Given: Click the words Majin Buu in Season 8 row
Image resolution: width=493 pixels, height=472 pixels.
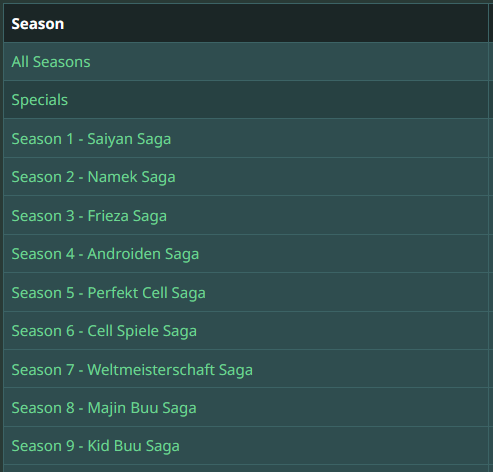Looking at the screenshot, I should click(x=123, y=408).
